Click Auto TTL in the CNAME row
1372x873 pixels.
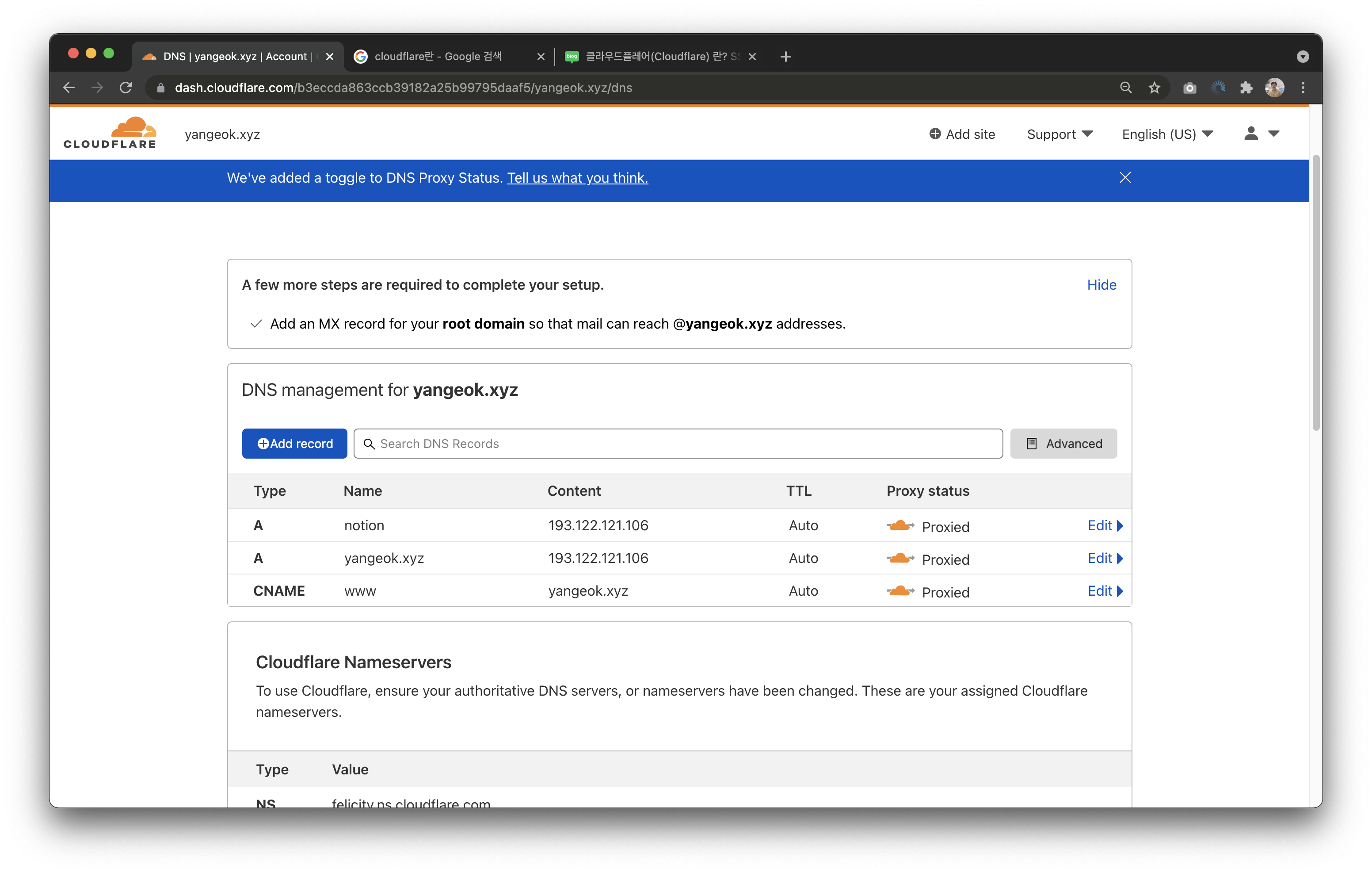click(x=804, y=591)
